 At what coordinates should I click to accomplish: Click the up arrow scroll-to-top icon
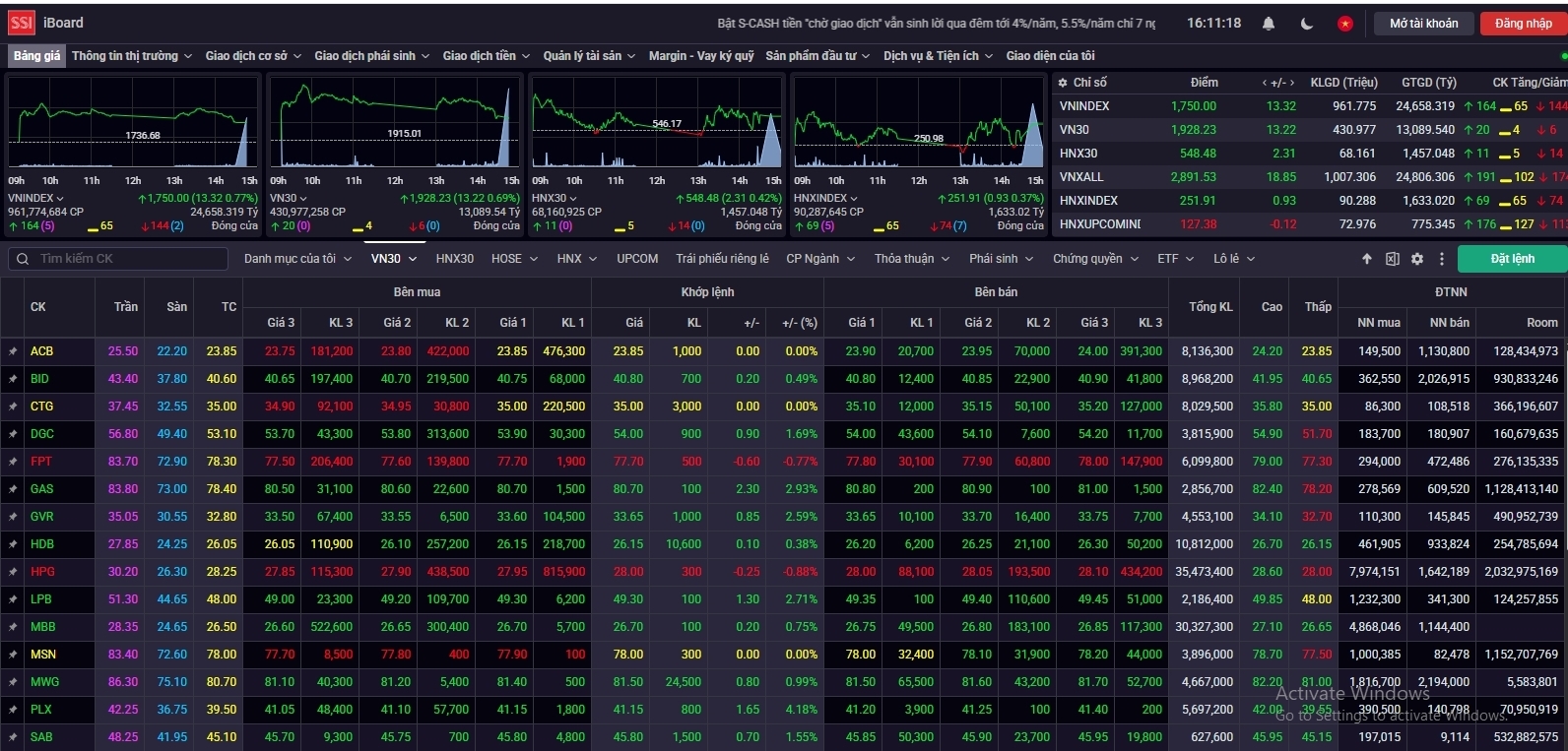click(x=1367, y=259)
